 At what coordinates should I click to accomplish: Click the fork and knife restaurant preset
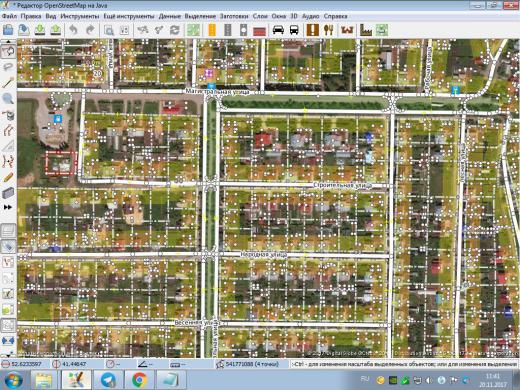click(329, 30)
